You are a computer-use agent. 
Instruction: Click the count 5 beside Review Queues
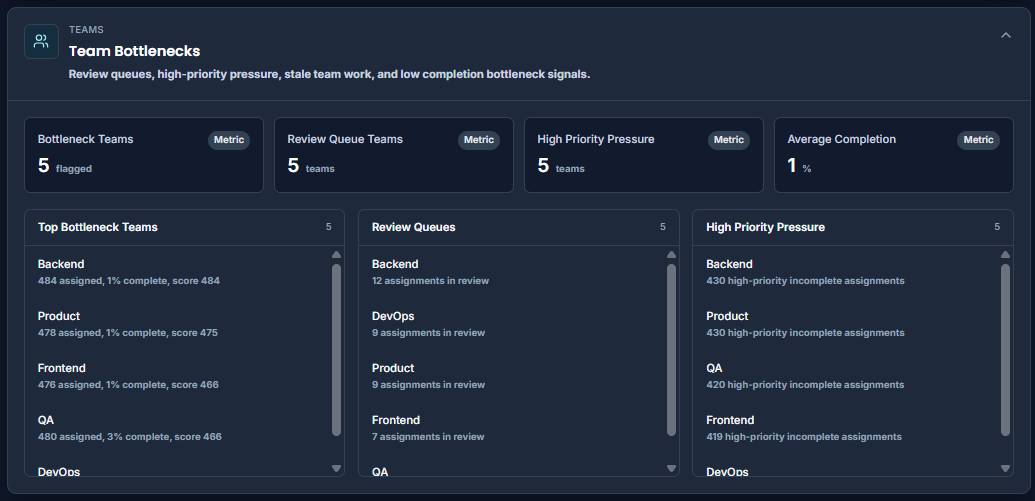pyautogui.click(x=663, y=227)
